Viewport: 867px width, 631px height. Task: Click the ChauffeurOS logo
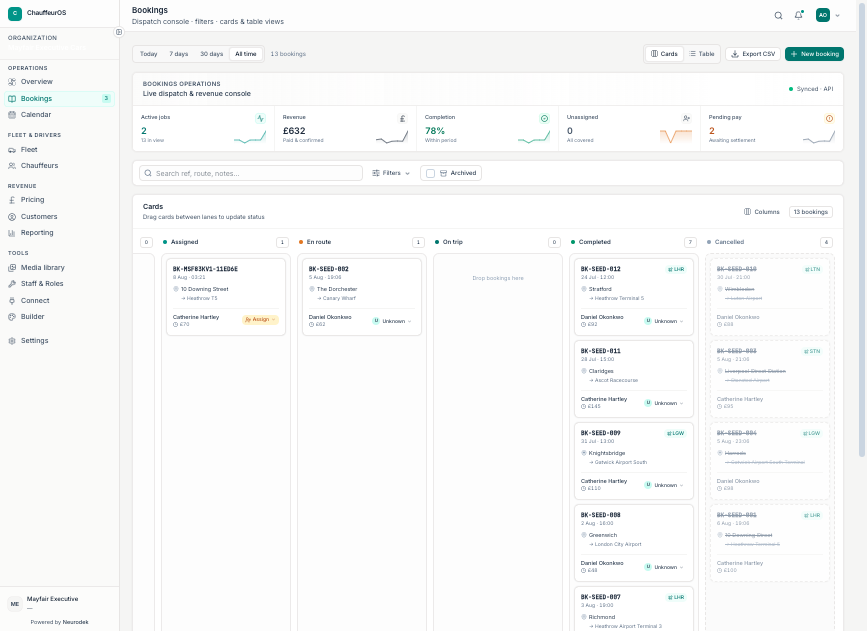15,13
